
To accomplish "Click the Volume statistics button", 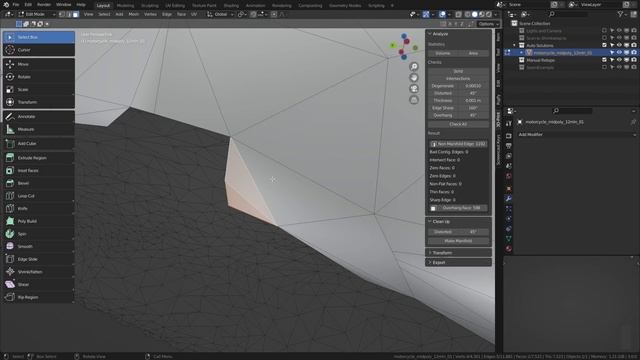I will [443, 53].
